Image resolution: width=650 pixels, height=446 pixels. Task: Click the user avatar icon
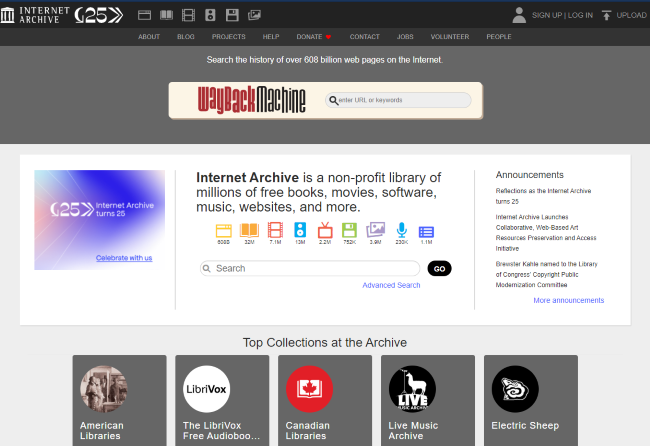[x=519, y=15]
